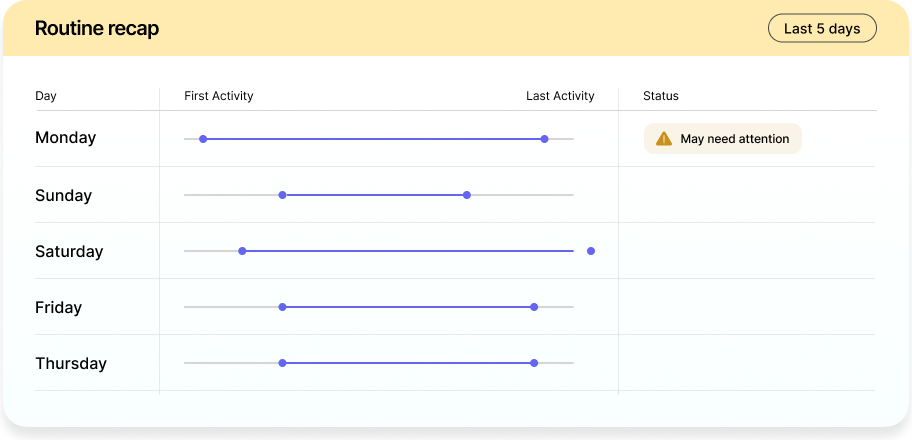Click the Day column header
This screenshot has height=440, width=912.
click(x=46, y=96)
